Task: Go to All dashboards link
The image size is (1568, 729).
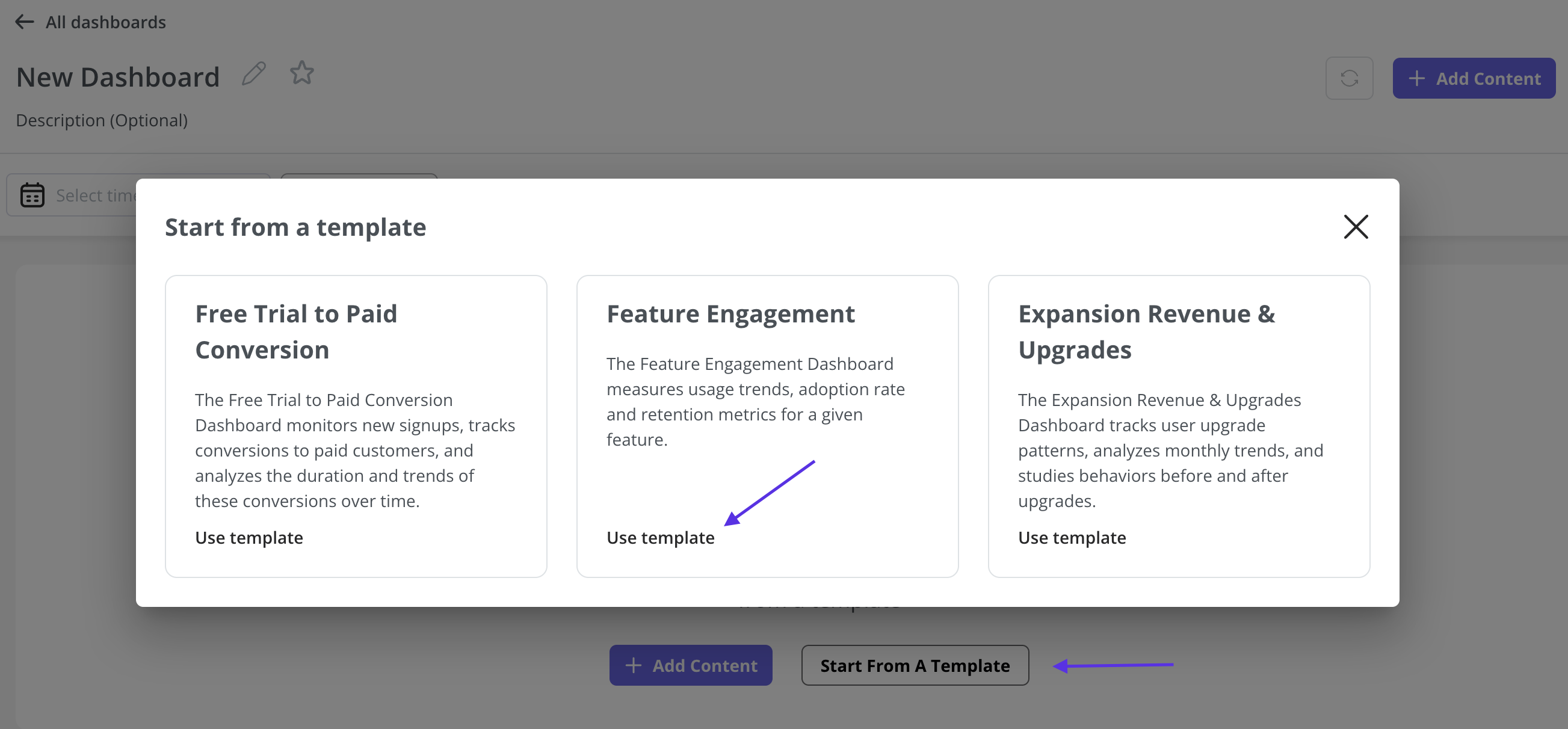Action: (x=105, y=22)
